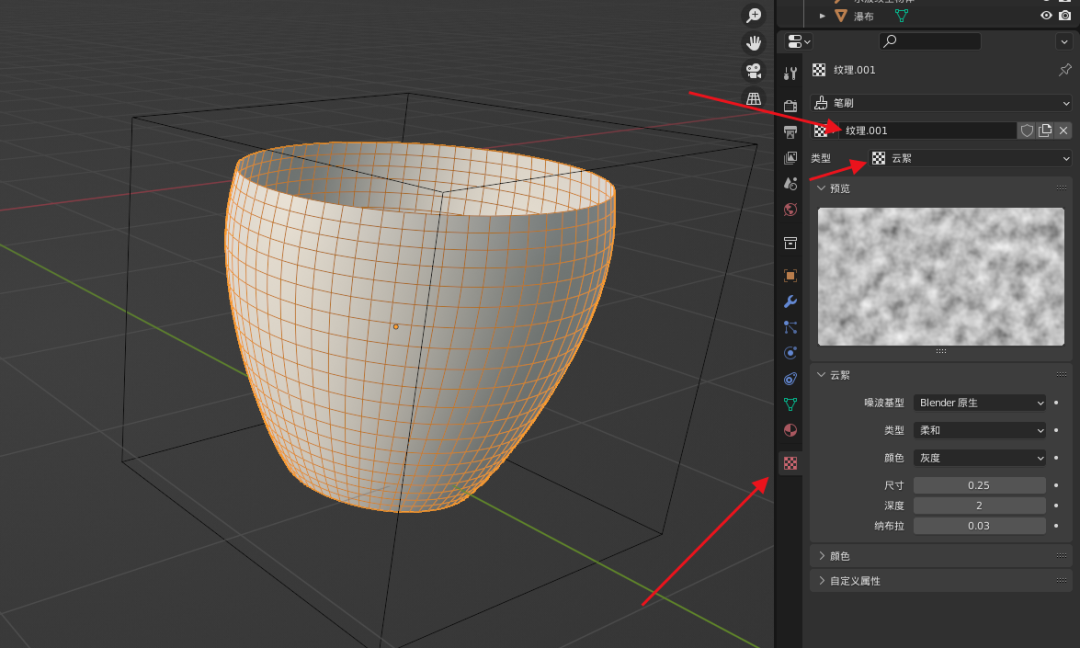Screen dimensions: 1080x648
Task: Open the Physics properties tab icon
Action: [x=790, y=353]
